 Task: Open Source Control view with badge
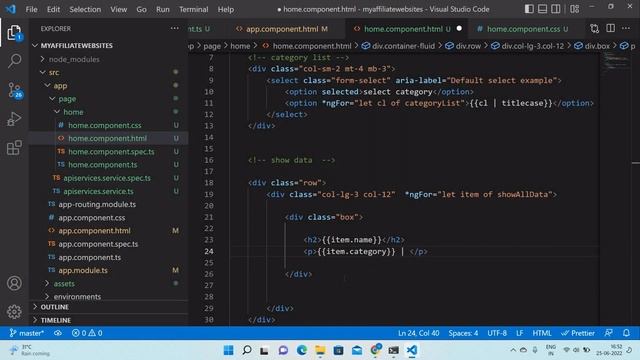[15, 90]
